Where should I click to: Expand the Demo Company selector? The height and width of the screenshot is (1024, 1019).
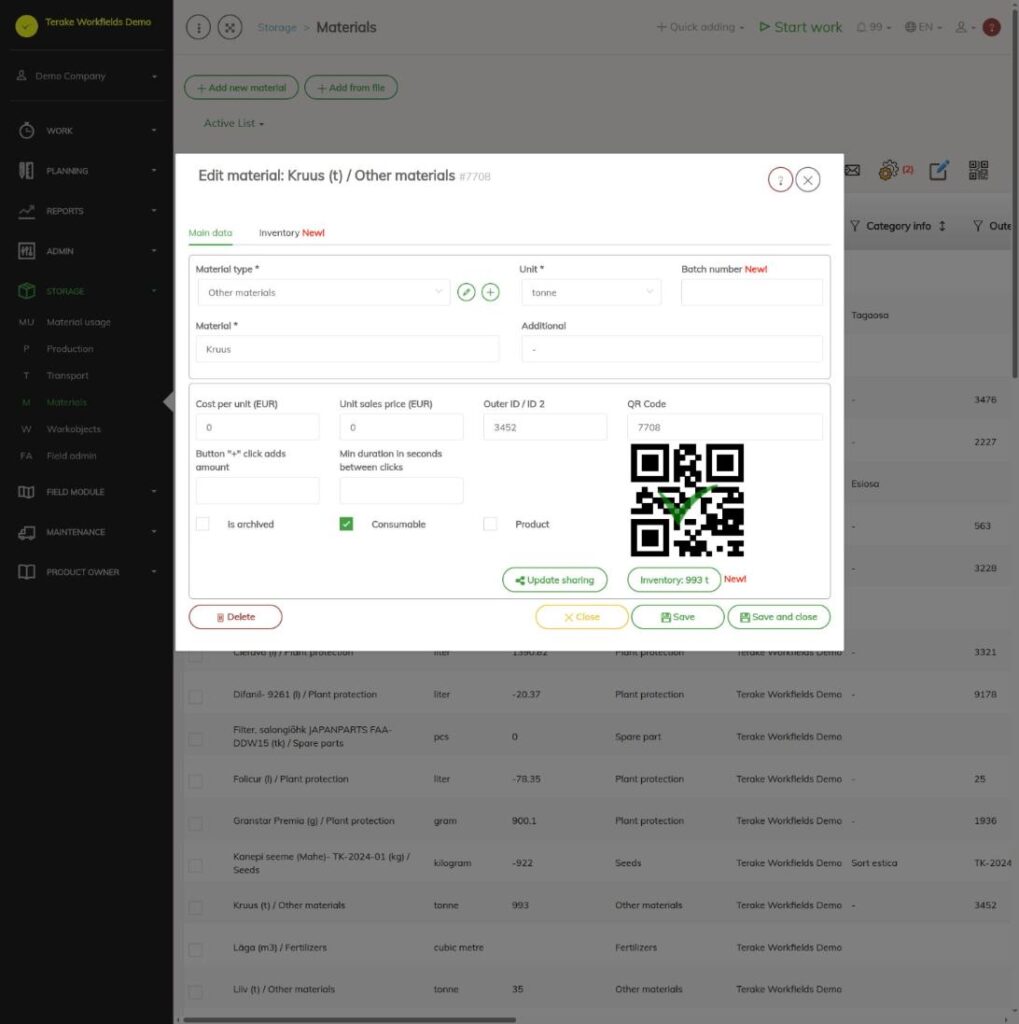coord(87,76)
